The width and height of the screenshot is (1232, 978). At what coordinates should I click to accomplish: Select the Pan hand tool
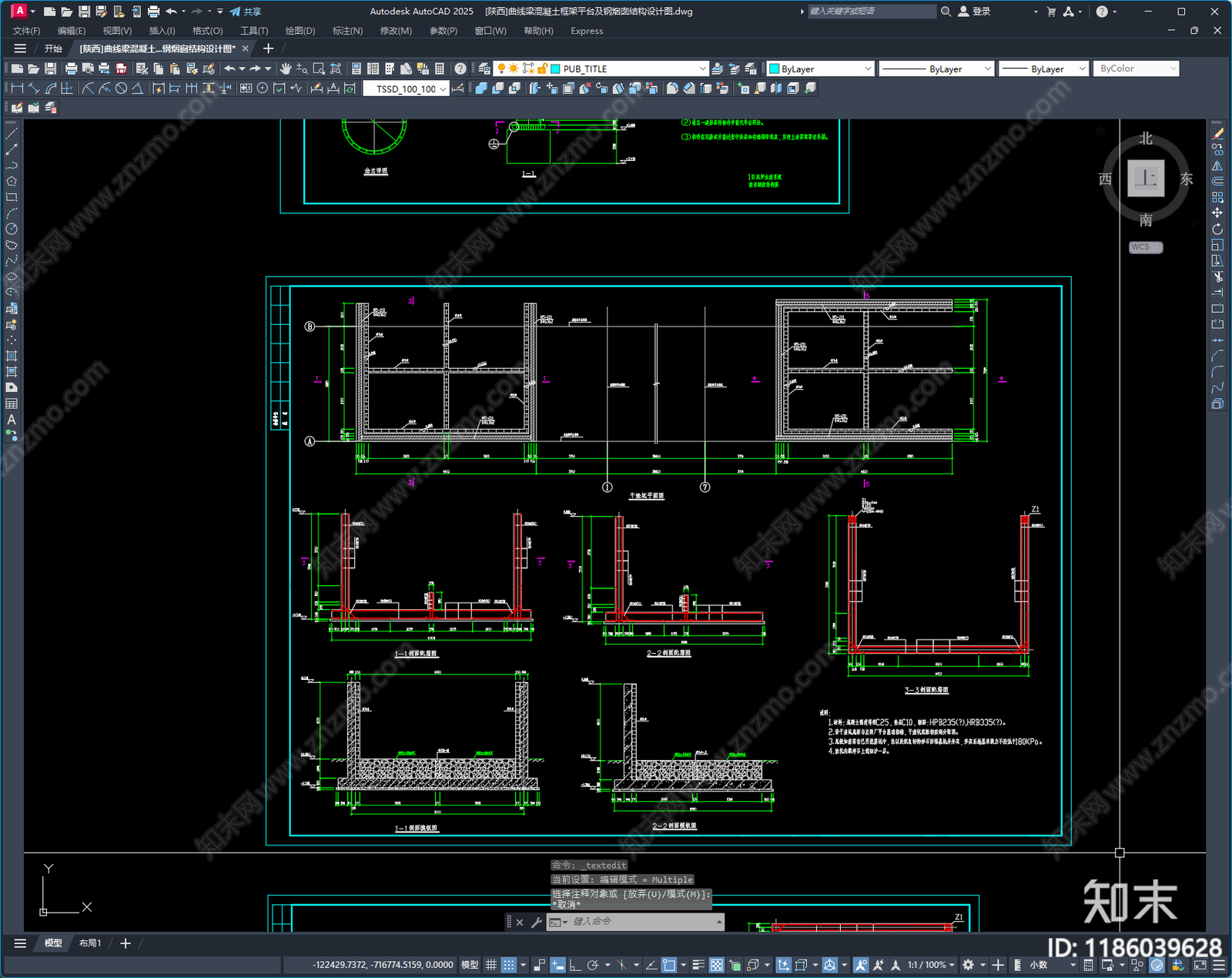coord(286,69)
